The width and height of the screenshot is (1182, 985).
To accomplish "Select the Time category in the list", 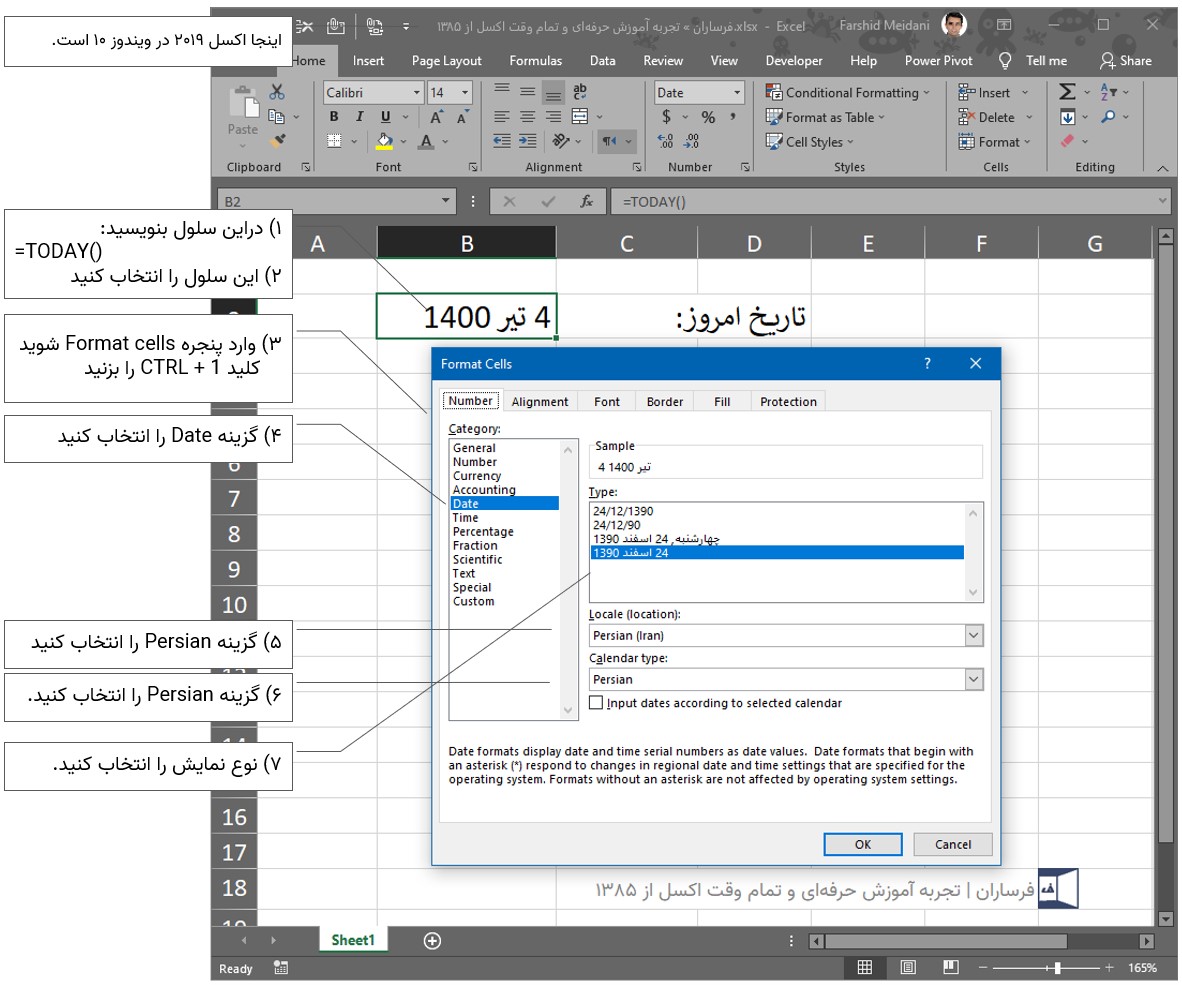I will tap(465, 518).
